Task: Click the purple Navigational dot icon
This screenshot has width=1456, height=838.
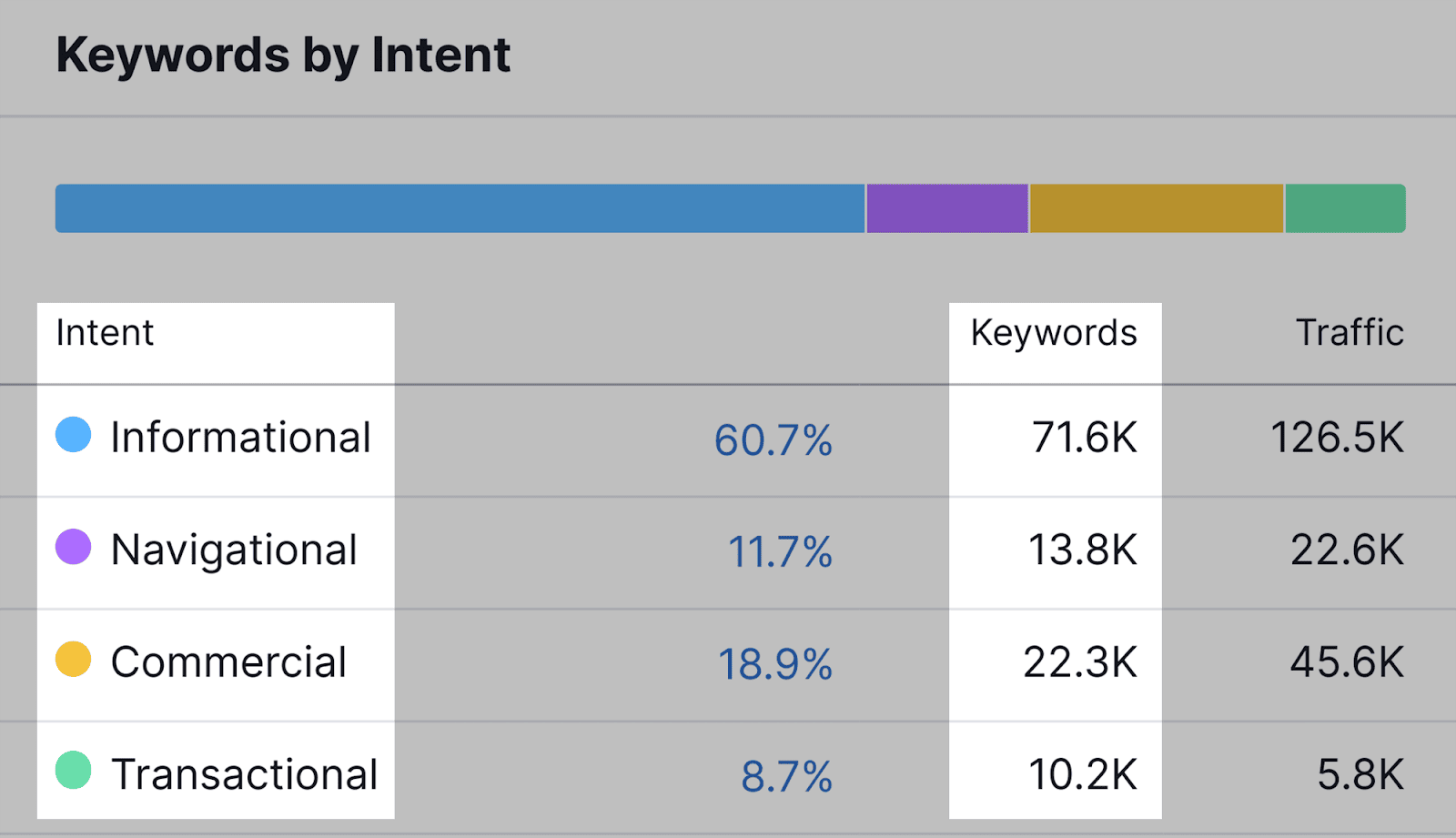Action: tap(74, 548)
